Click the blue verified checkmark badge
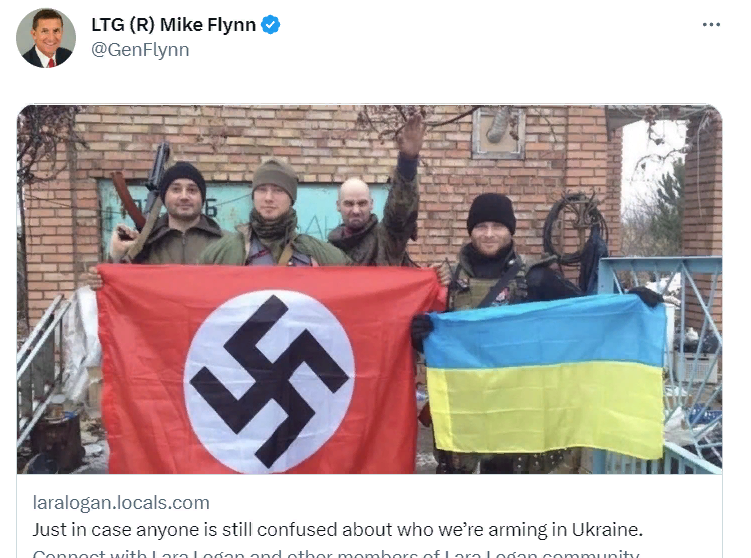 point(270,24)
